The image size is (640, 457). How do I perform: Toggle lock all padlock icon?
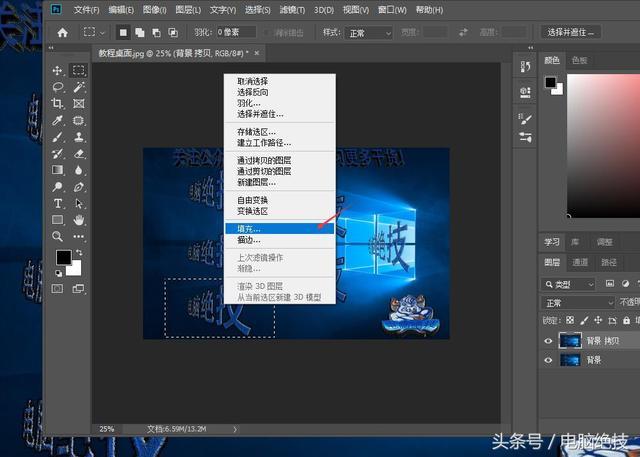(x=626, y=320)
